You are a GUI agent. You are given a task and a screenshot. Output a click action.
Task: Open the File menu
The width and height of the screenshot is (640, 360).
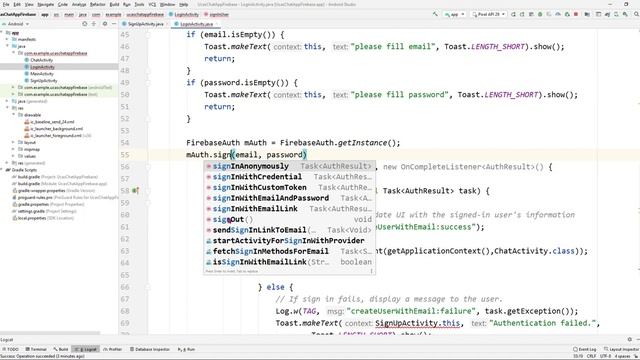click(x=6, y=4)
